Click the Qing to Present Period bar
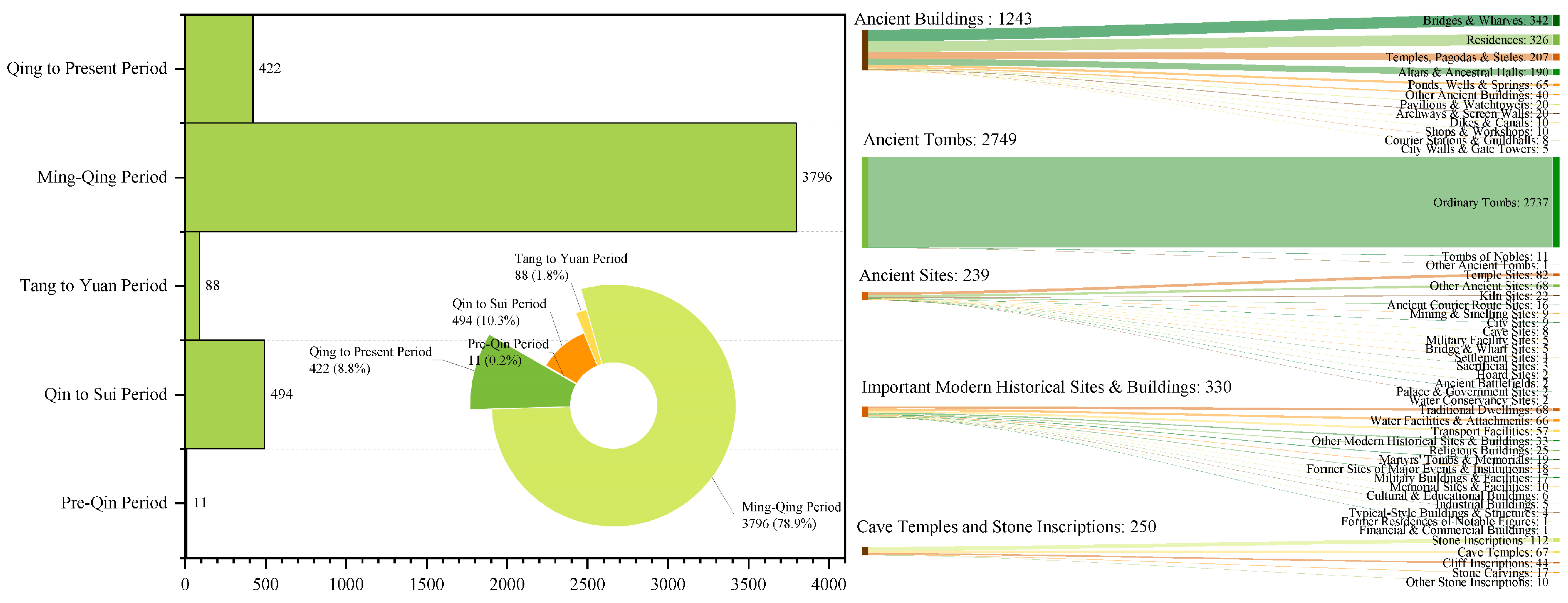This screenshot has height=603, width=1568. point(219,69)
